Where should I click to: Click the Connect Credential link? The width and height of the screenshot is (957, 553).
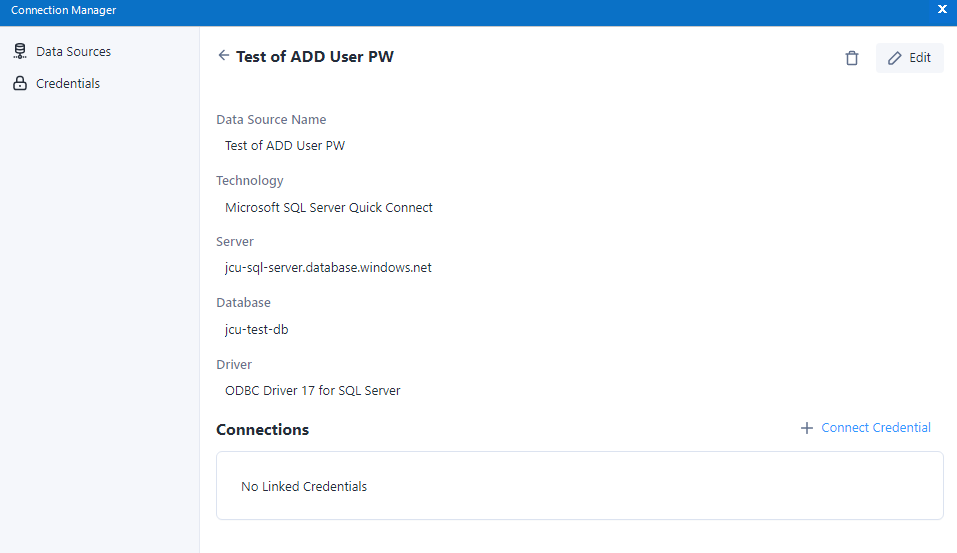(x=876, y=428)
